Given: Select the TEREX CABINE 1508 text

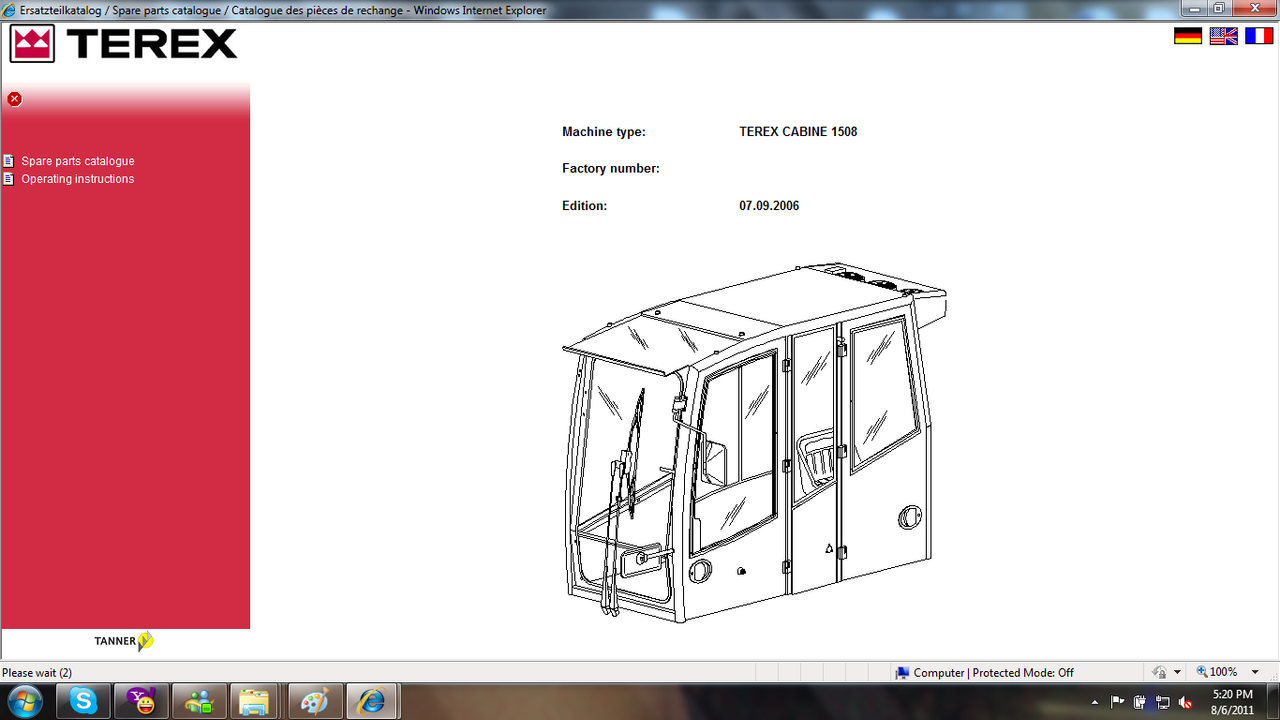Looking at the screenshot, I should tap(798, 132).
